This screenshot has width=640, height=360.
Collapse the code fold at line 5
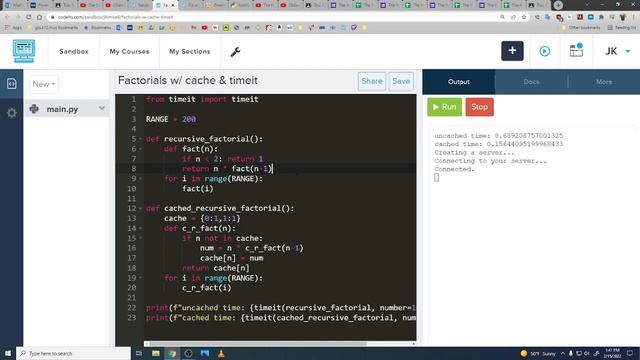pyautogui.click(x=140, y=139)
